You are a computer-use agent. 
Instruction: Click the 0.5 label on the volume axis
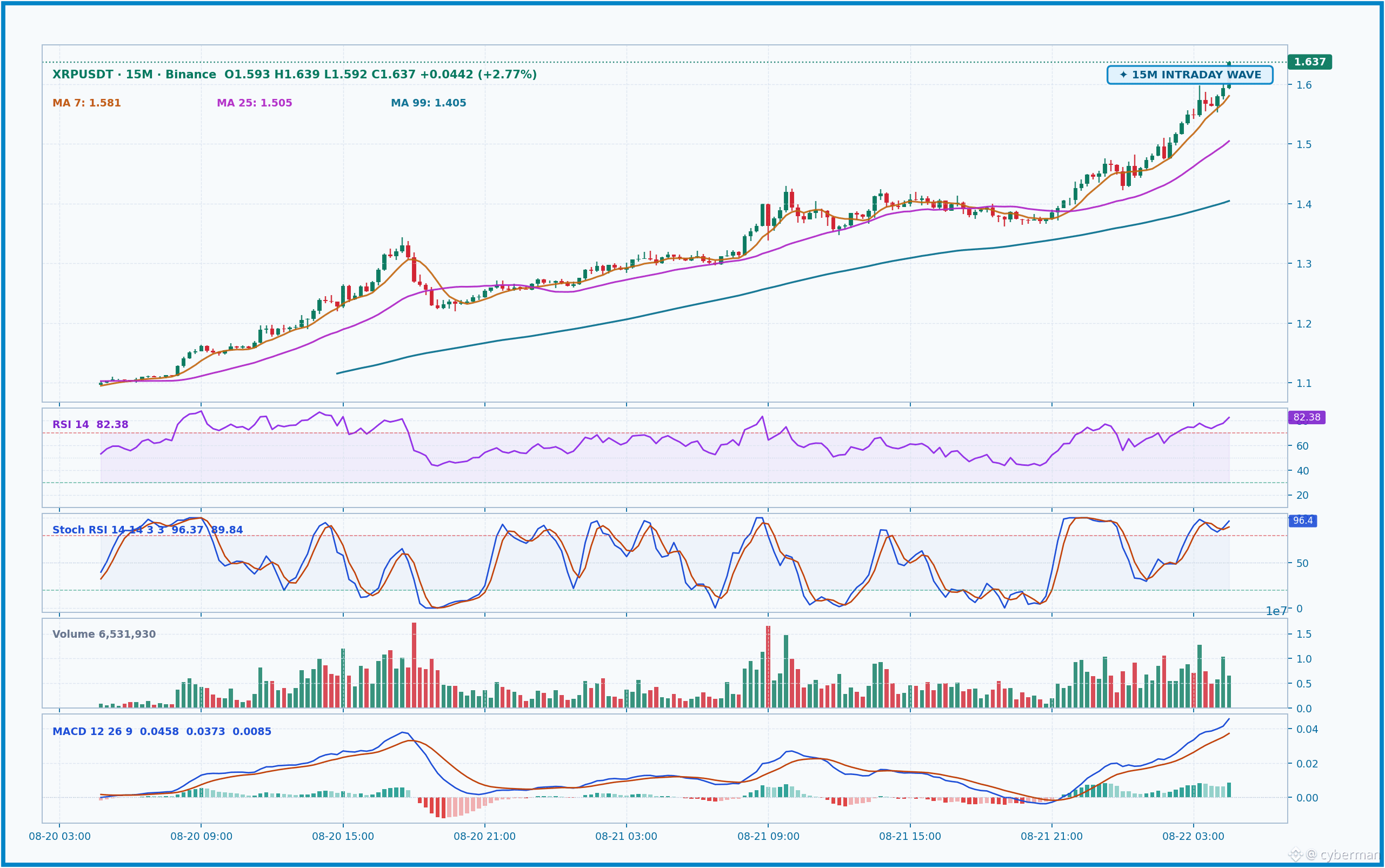click(1303, 684)
